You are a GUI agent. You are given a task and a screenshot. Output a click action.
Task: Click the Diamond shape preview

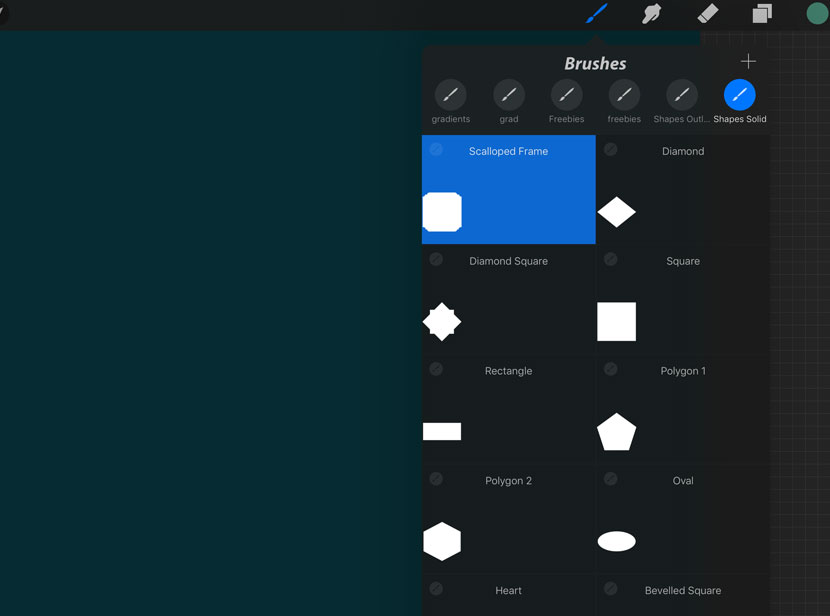click(x=617, y=212)
